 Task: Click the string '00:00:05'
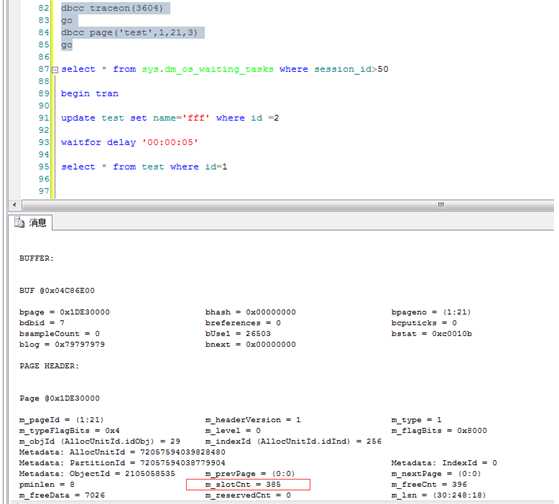click(170, 143)
